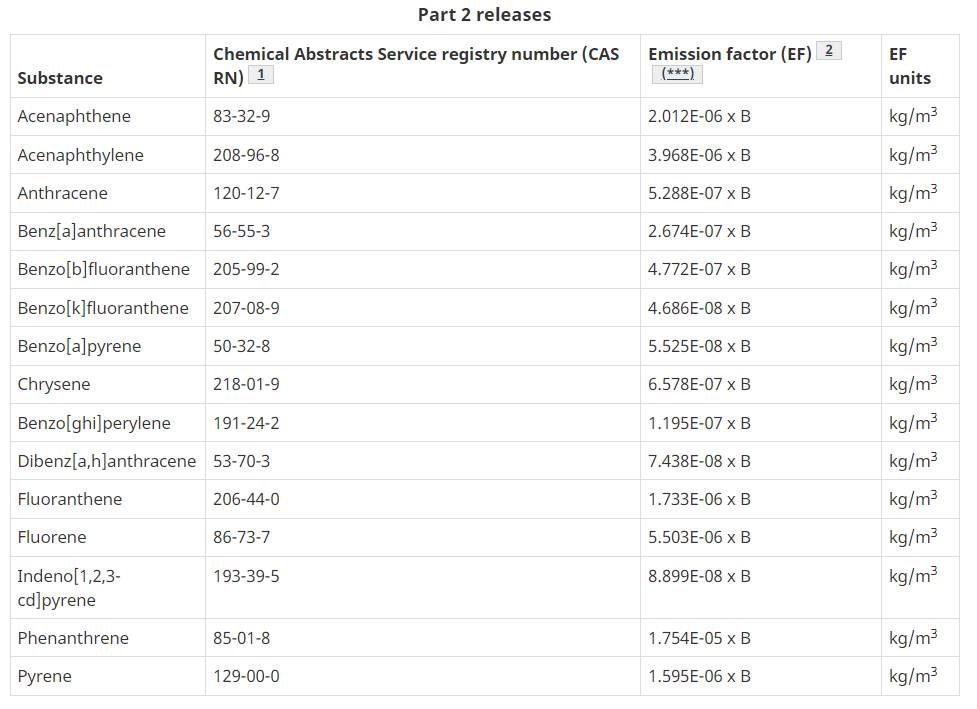Click CAS number 53-70-3
Viewport: 977px width, 709px height.
[x=242, y=461]
